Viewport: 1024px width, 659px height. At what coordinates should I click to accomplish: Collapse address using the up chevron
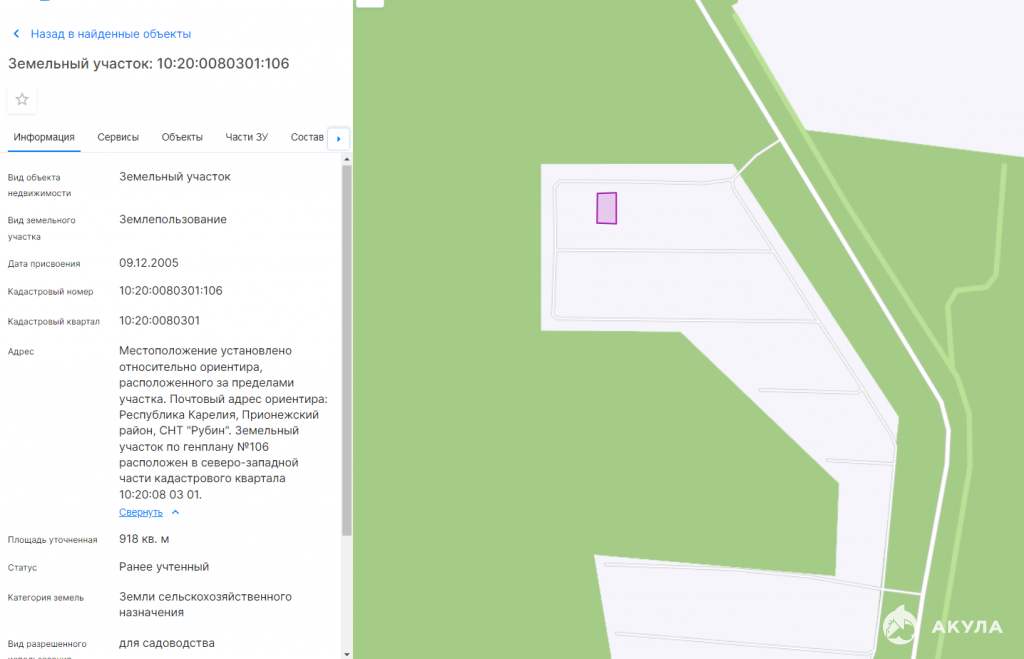175,512
